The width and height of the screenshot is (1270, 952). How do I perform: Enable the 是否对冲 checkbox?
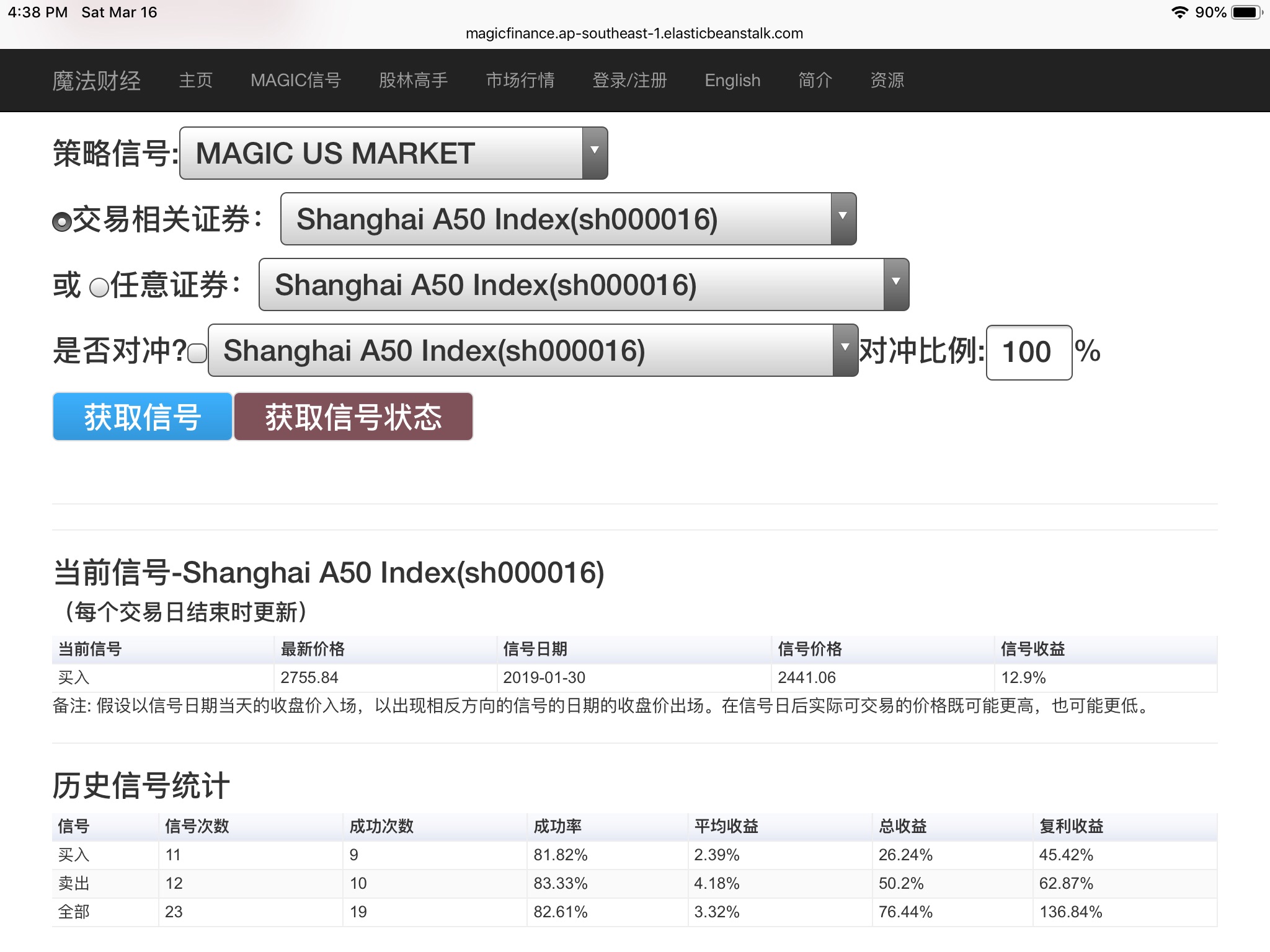click(197, 353)
